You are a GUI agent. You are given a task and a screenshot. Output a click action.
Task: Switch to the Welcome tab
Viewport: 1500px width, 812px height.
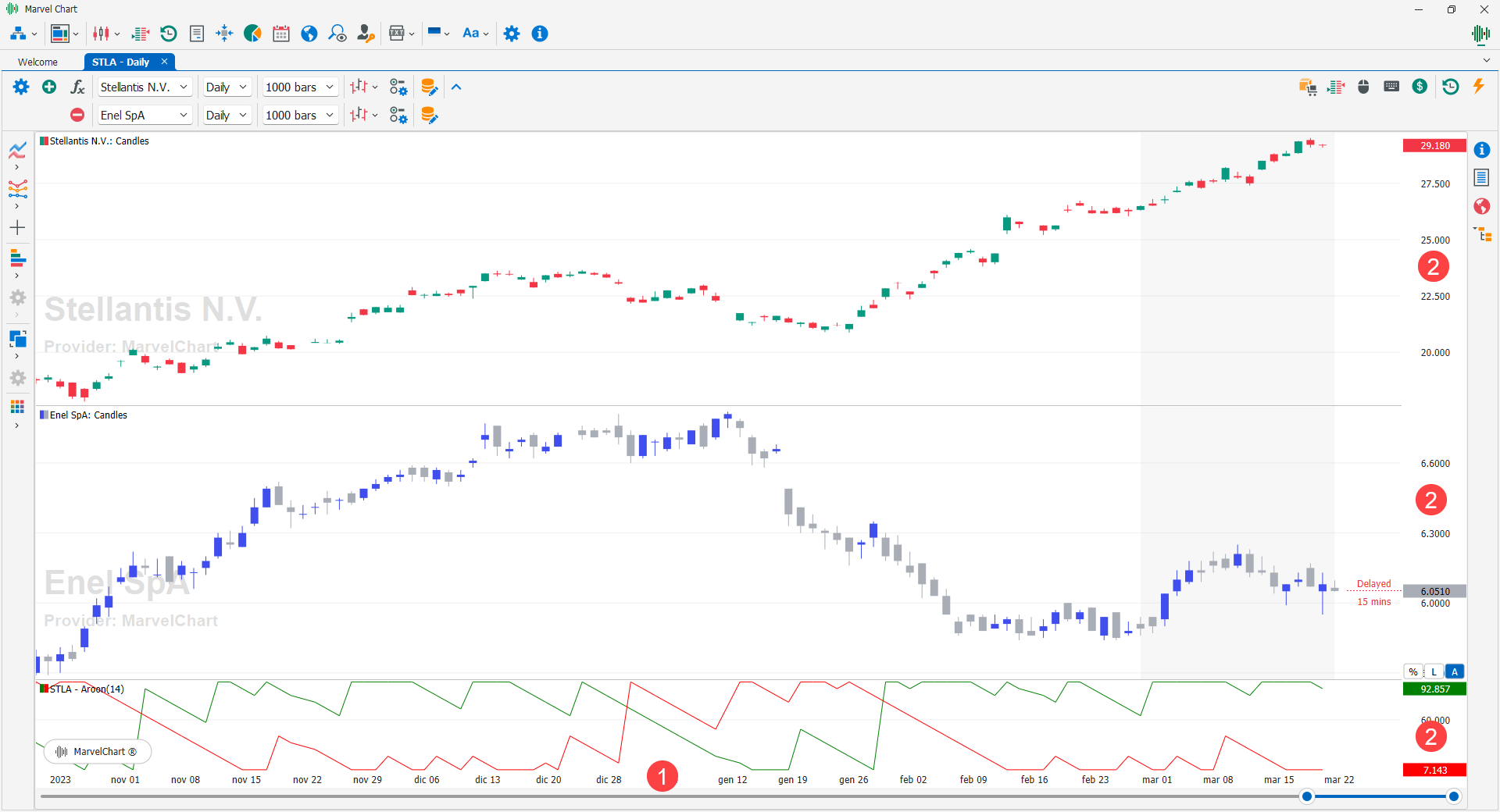(38, 62)
